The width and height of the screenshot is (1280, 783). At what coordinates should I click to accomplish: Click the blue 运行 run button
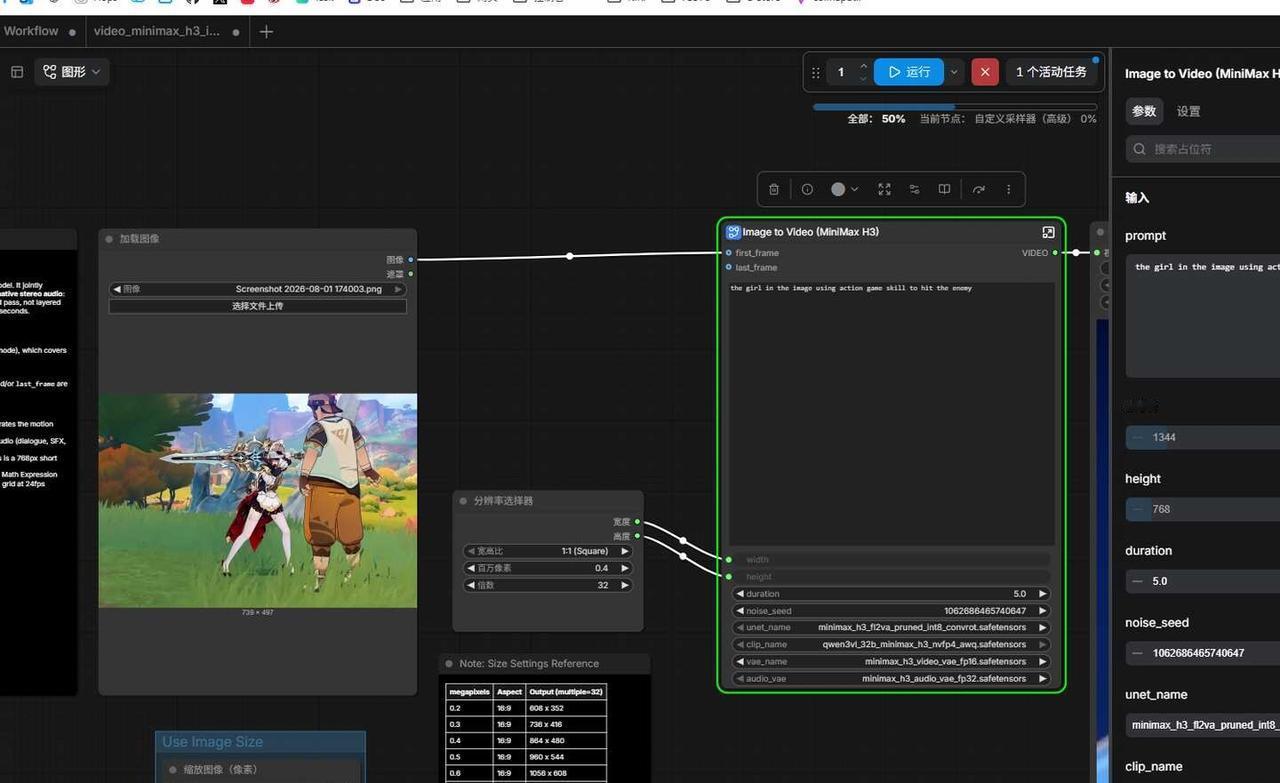click(x=909, y=72)
